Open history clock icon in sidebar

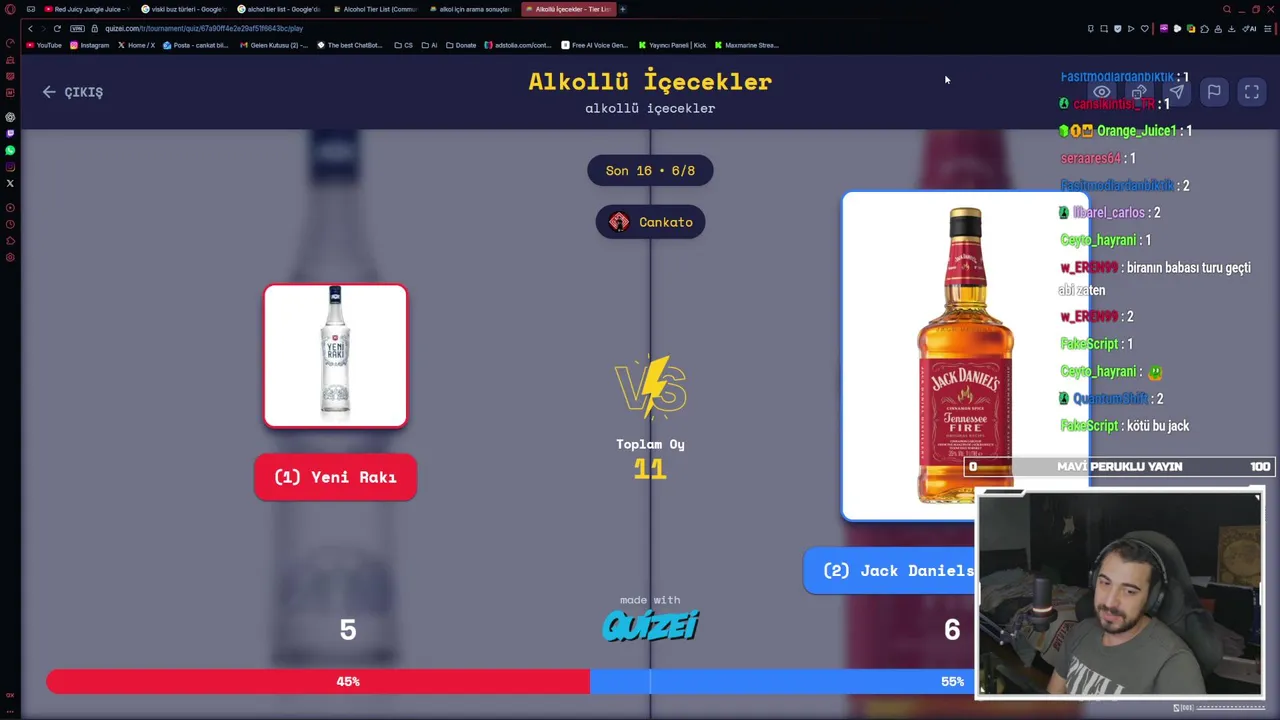coord(10,224)
